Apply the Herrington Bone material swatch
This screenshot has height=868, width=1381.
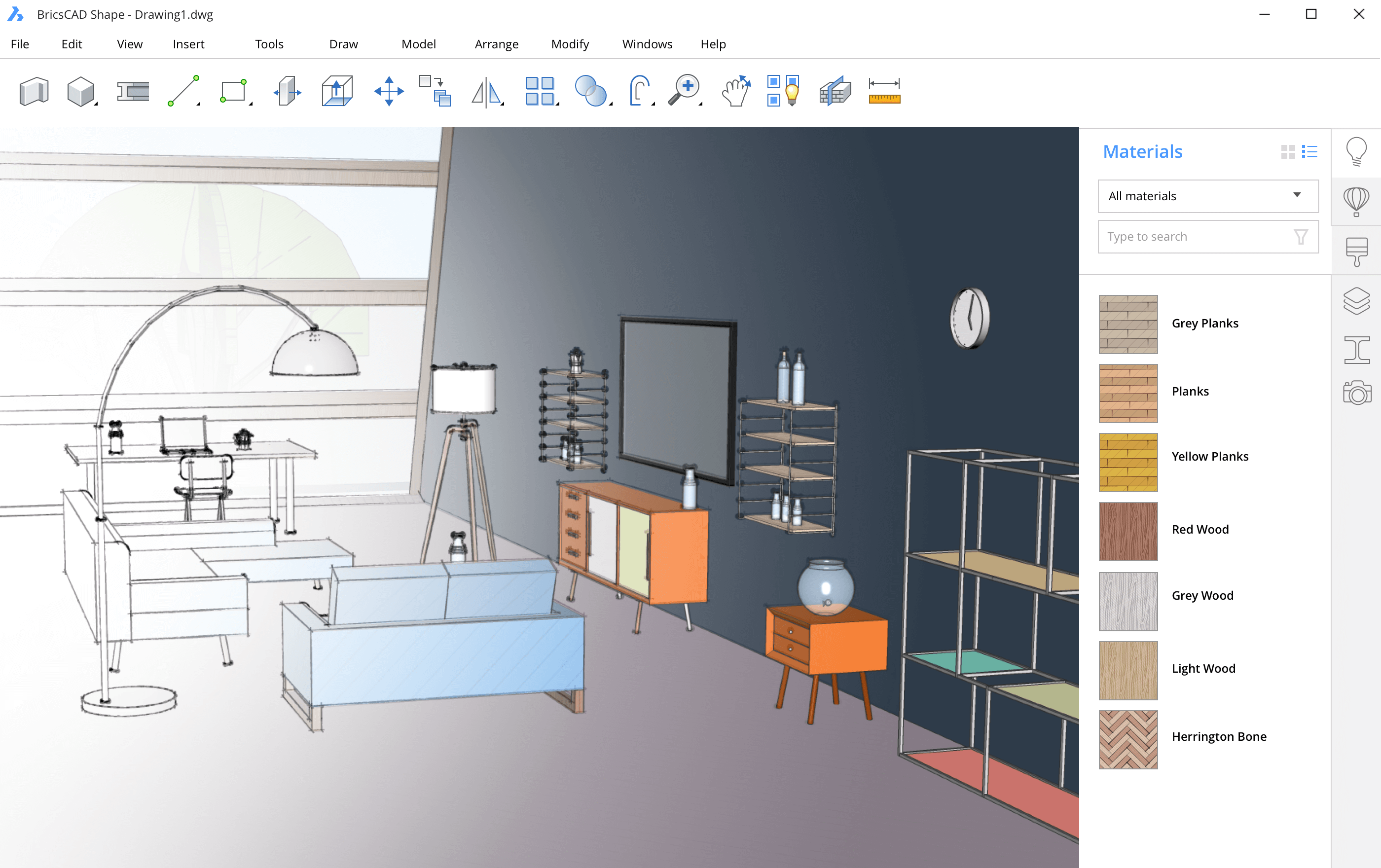tap(1127, 739)
